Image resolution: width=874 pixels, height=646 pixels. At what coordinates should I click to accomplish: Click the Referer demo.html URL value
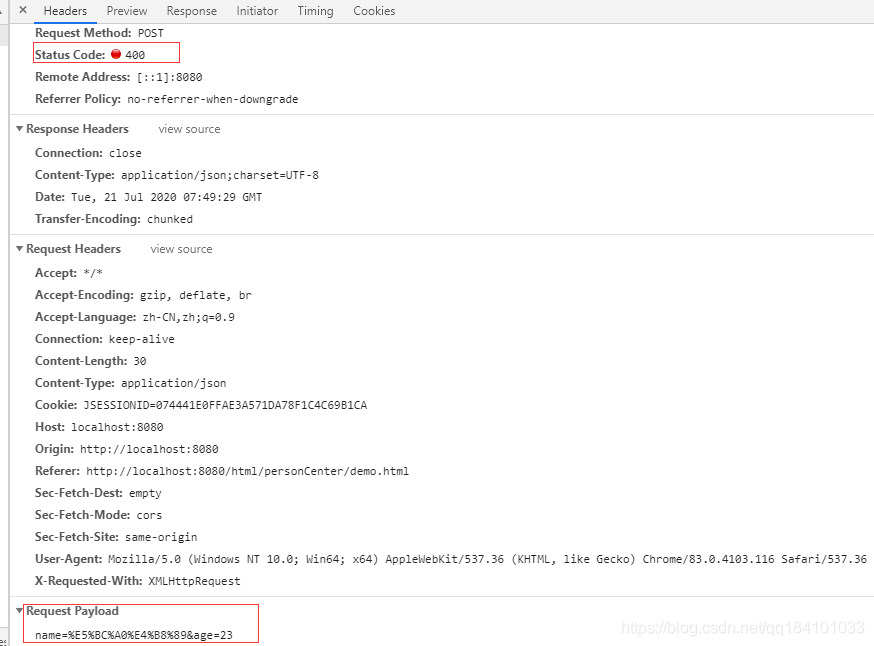(x=247, y=471)
